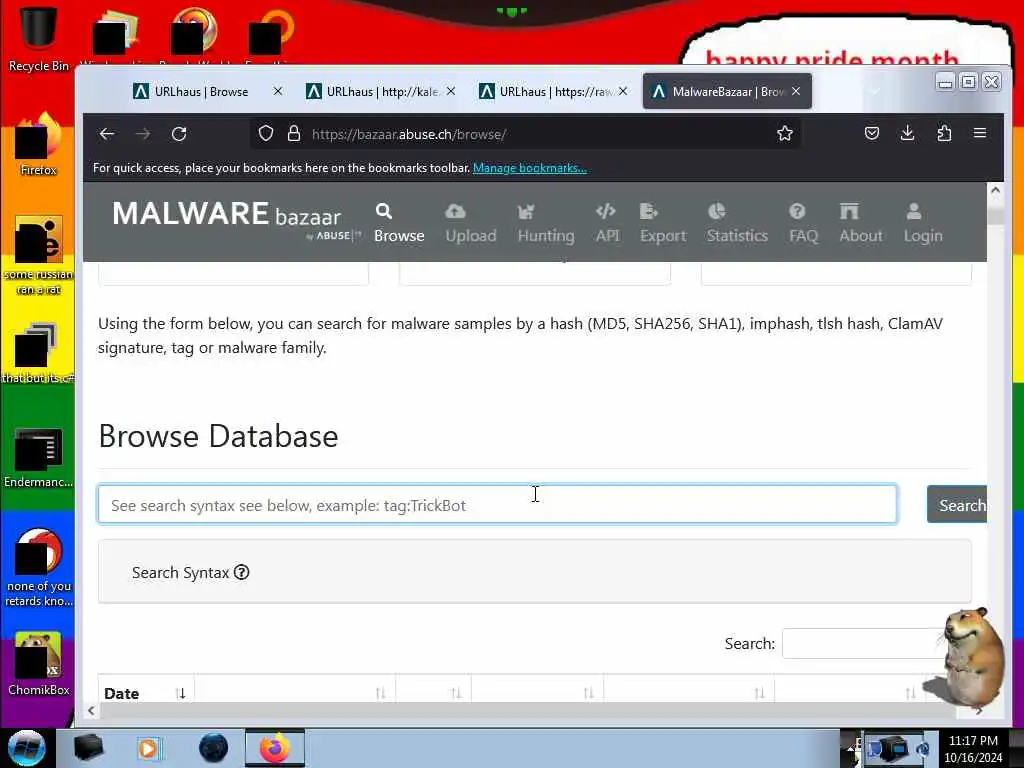Screen dimensions: 1024x768
Task: Select the Endermanc... desktop icon
Action: point(39,458)
